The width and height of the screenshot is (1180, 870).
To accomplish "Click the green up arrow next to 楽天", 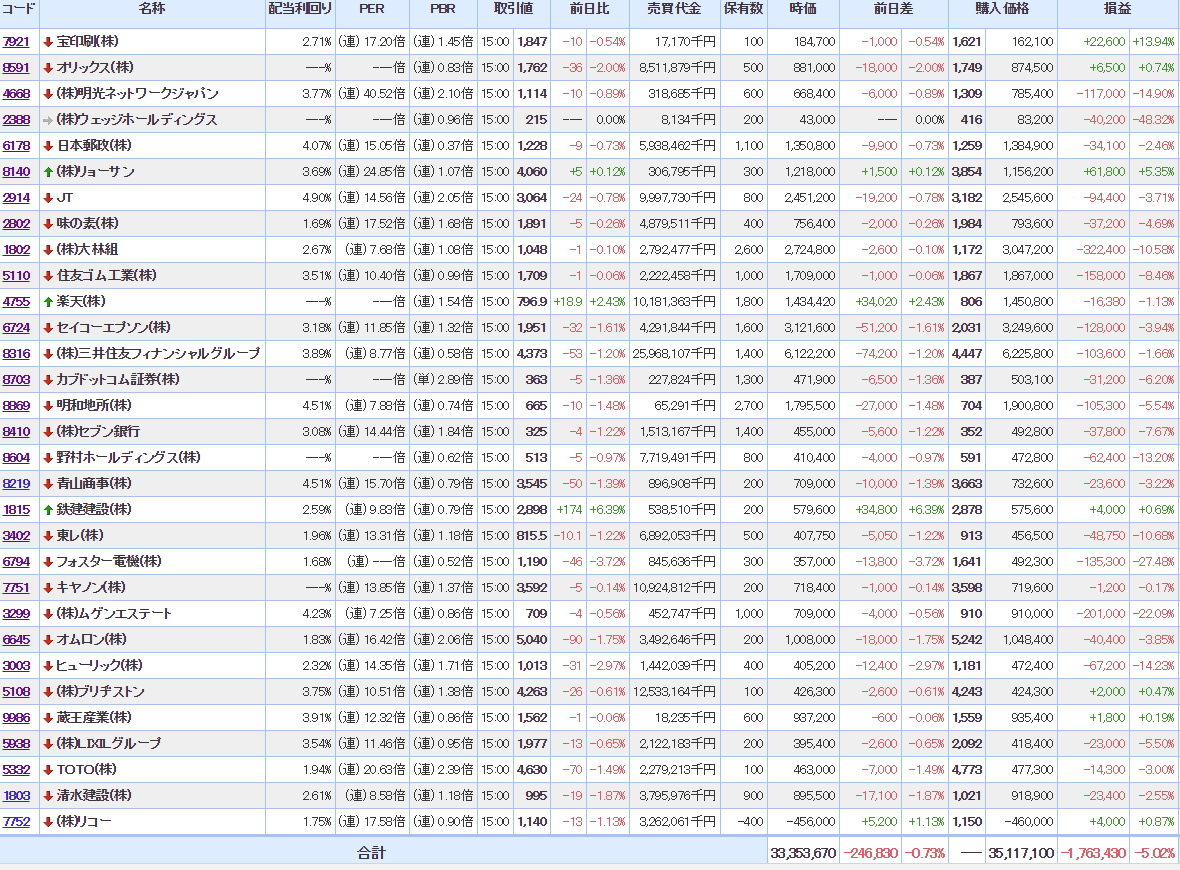I will click(x=48, y=302).
